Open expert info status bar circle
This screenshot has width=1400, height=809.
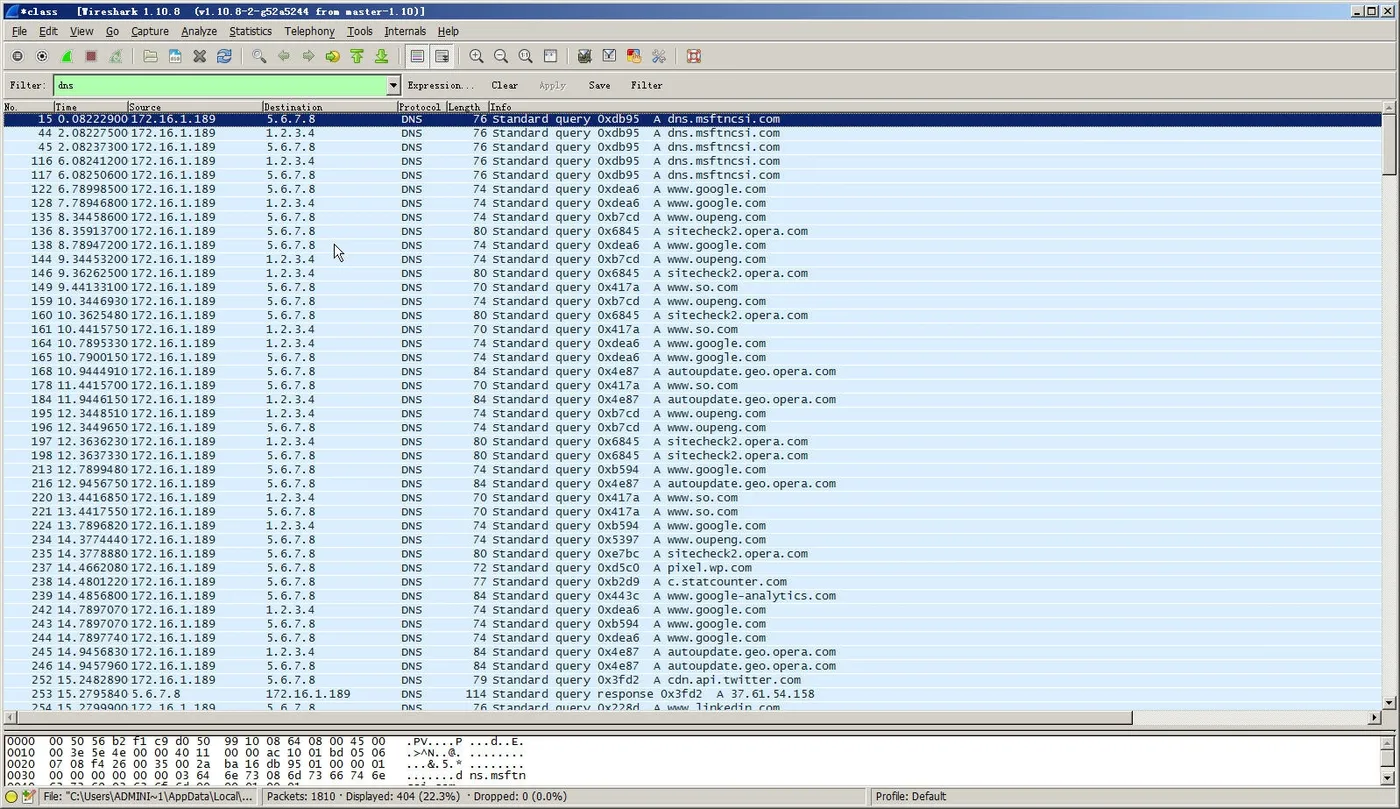click(x=12, y=797)
